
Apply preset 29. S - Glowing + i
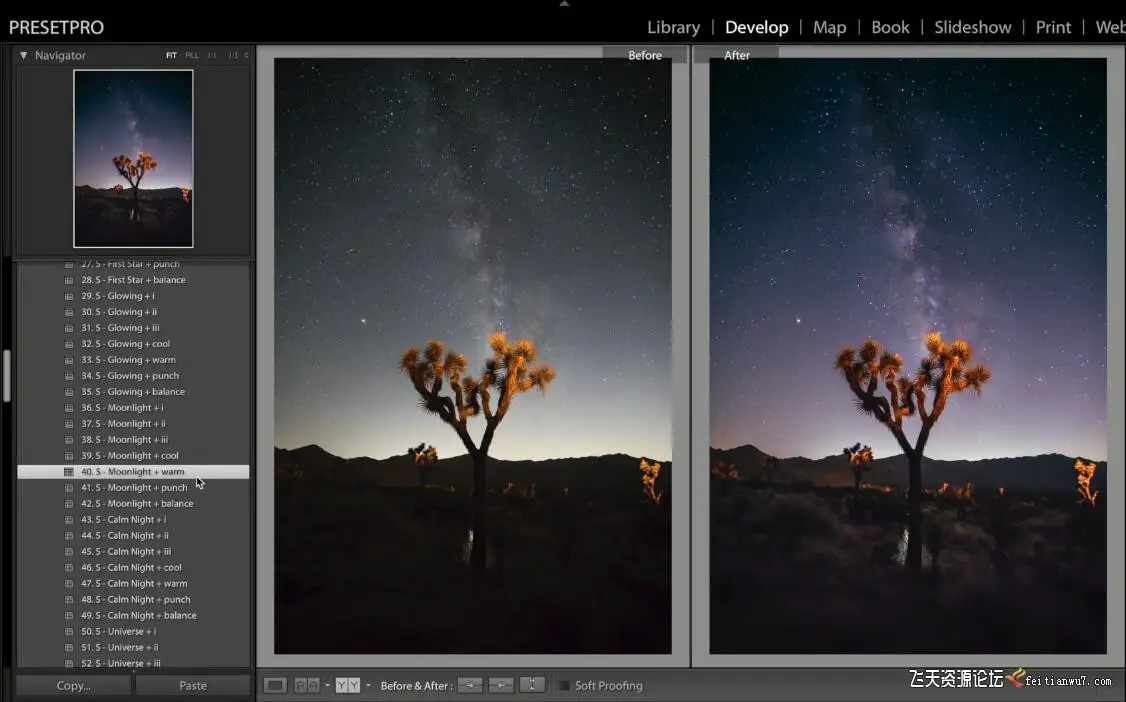134,296
